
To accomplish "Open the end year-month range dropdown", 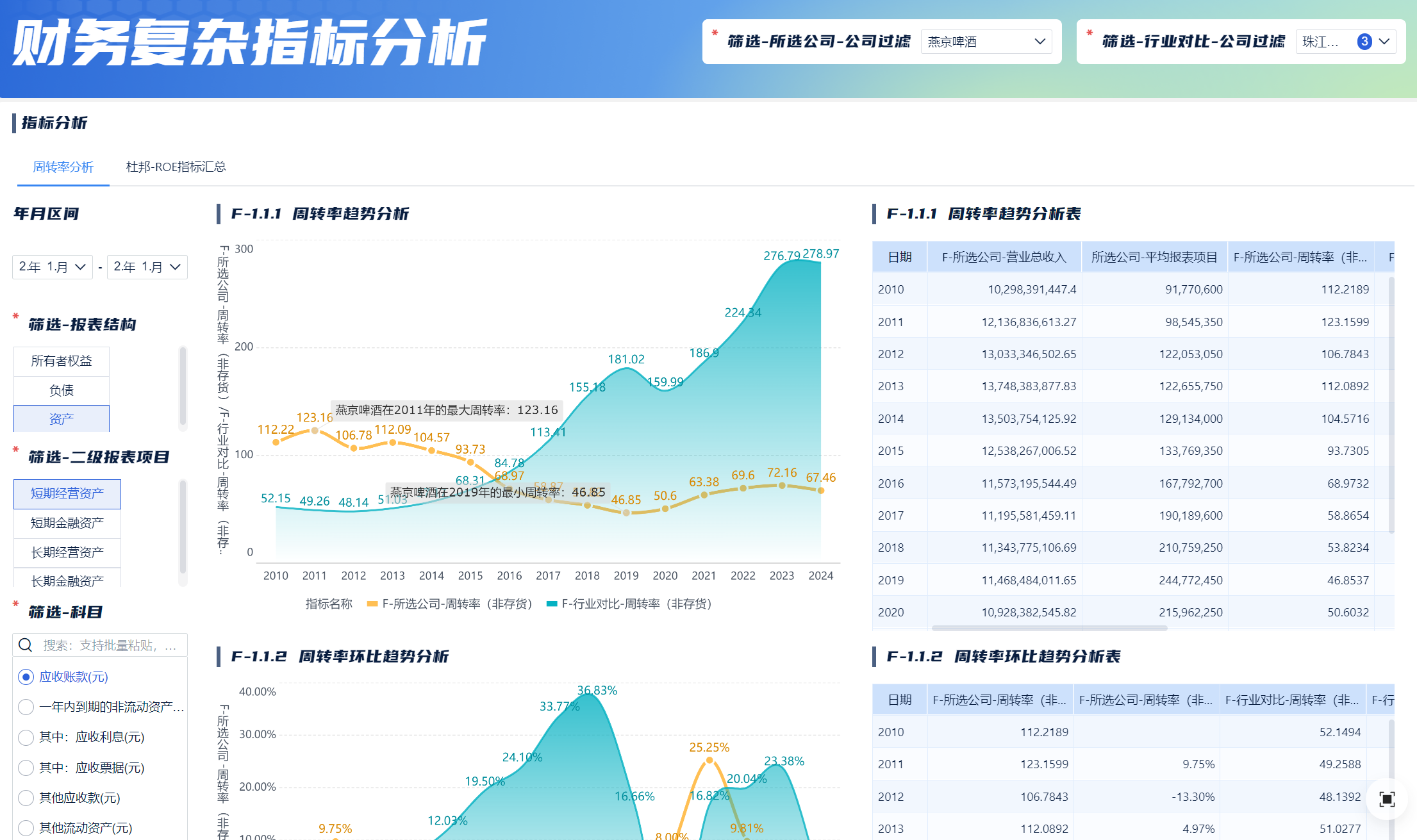I will click(x=147, y=267).
